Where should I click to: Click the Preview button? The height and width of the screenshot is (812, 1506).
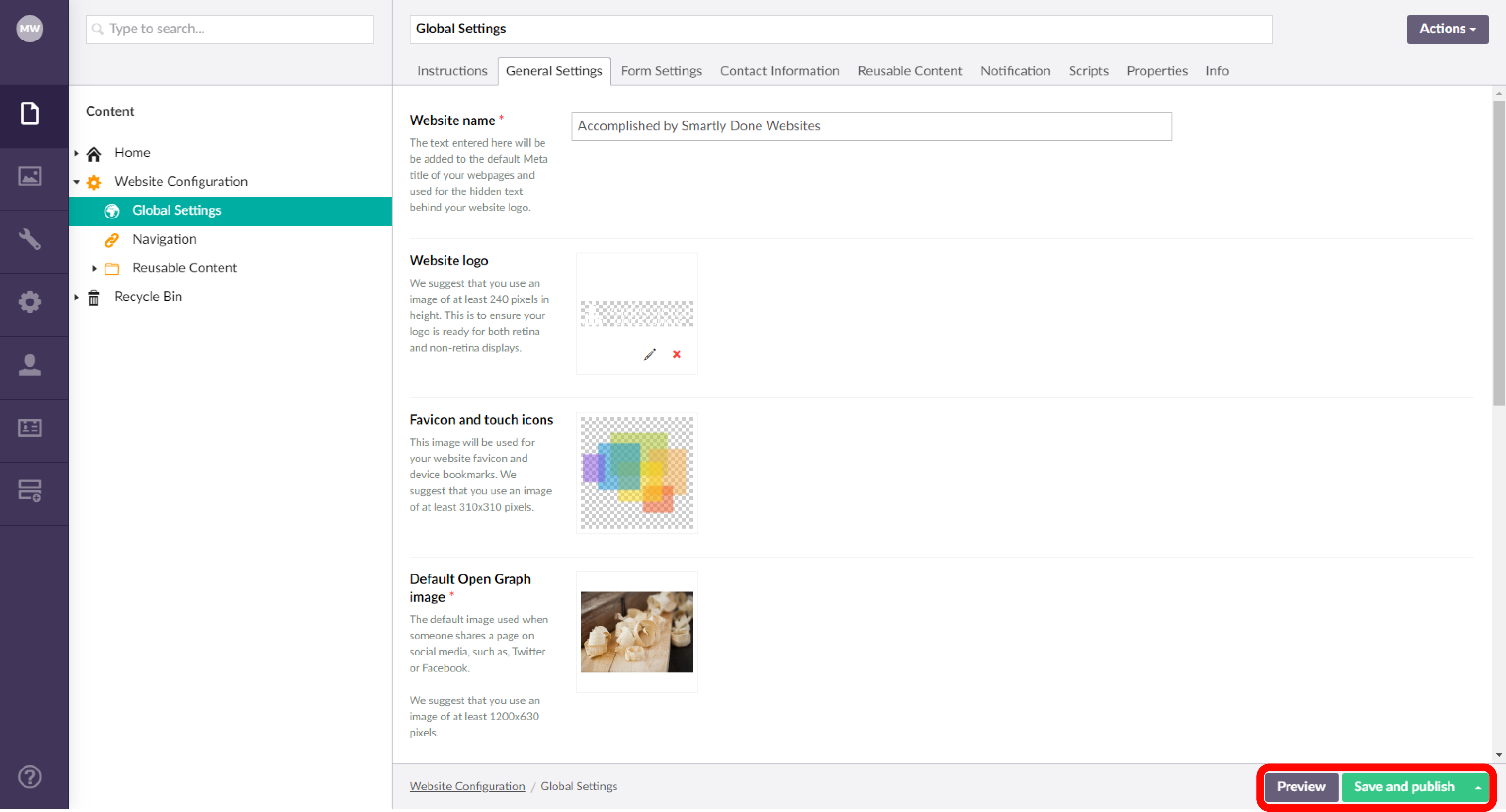[x=1301, y=787]
